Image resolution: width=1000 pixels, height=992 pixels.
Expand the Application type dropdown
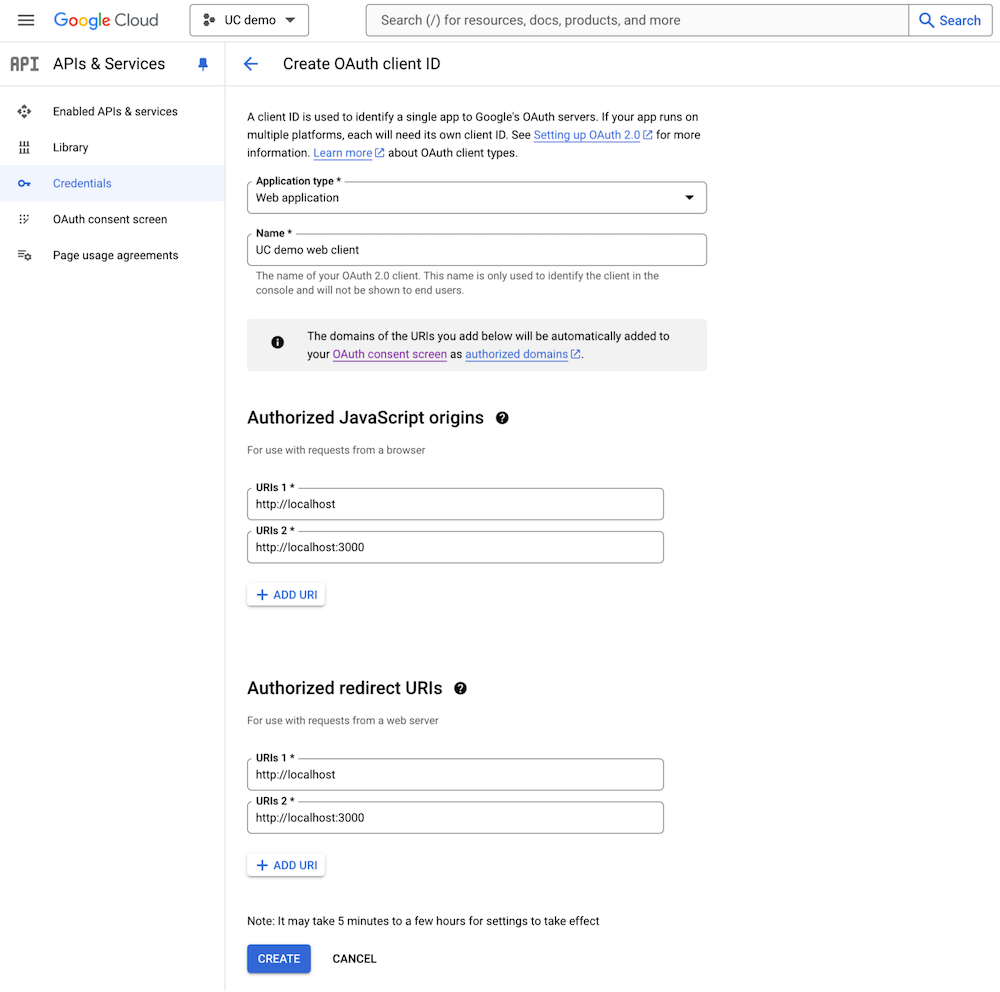tap(476, 198)
